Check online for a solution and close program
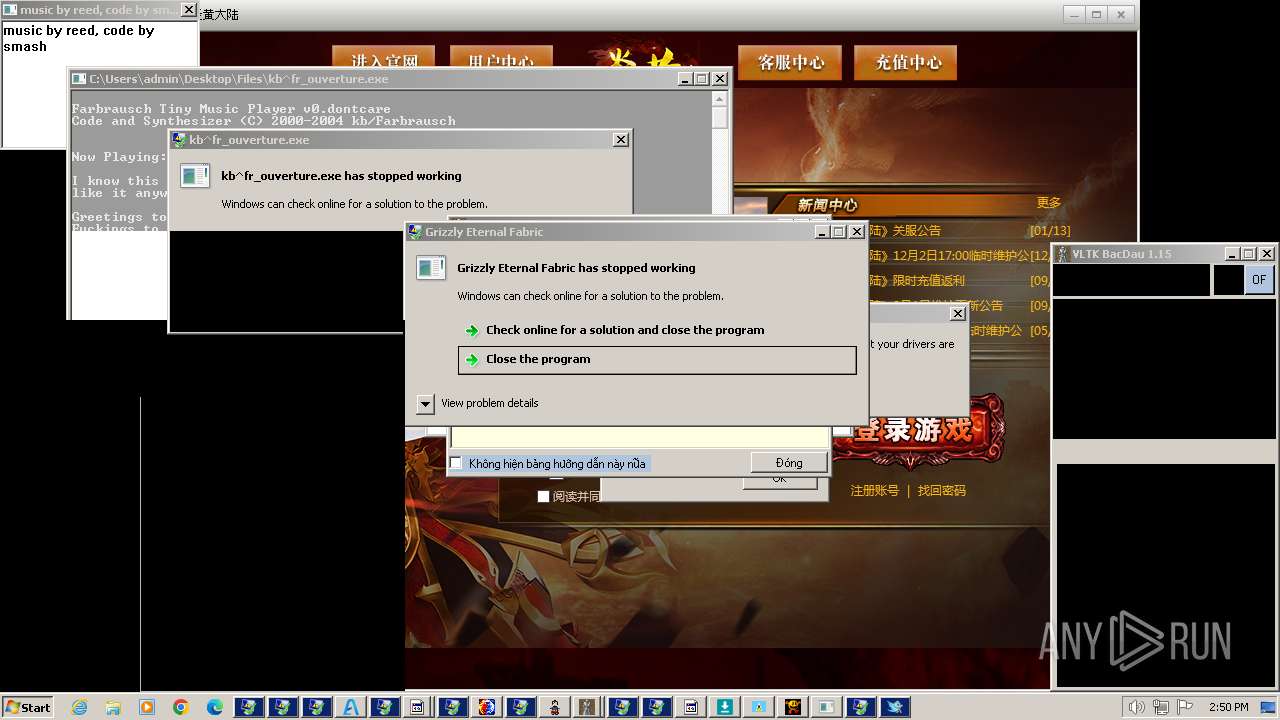Image resolution: width=1280 pixels, height=720 pixels. click(x=625, y=330)
